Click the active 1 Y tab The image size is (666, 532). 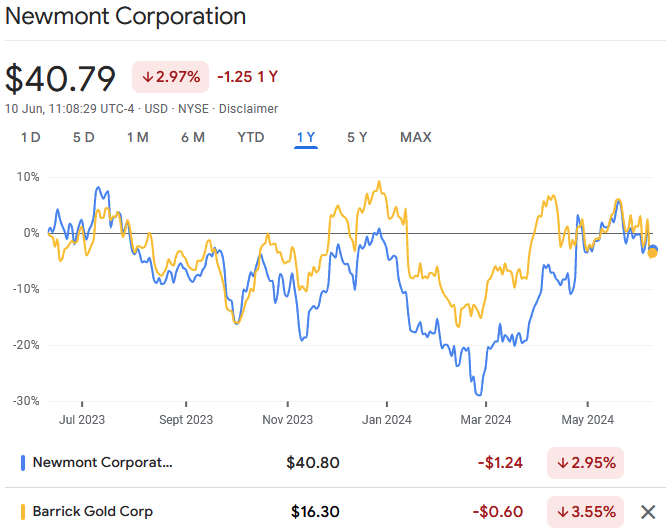click(x=306, y=137)
